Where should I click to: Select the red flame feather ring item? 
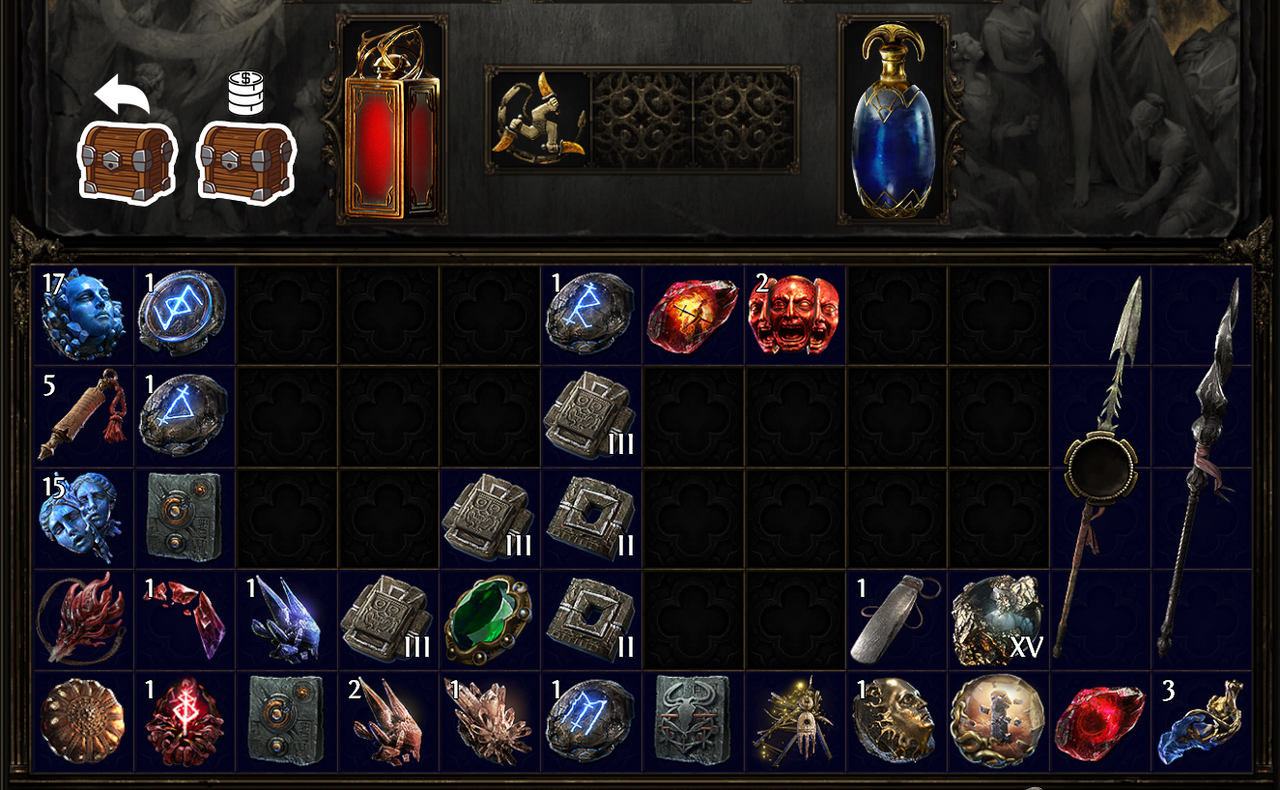click(x=83, y=620)
